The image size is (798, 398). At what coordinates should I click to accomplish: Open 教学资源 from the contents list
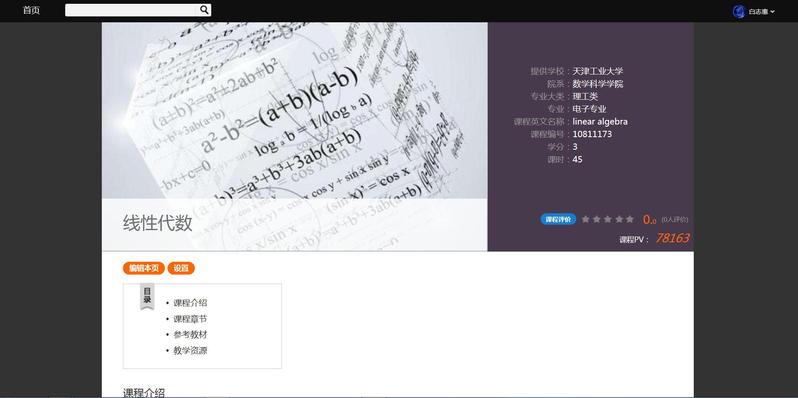click(190, 351)
